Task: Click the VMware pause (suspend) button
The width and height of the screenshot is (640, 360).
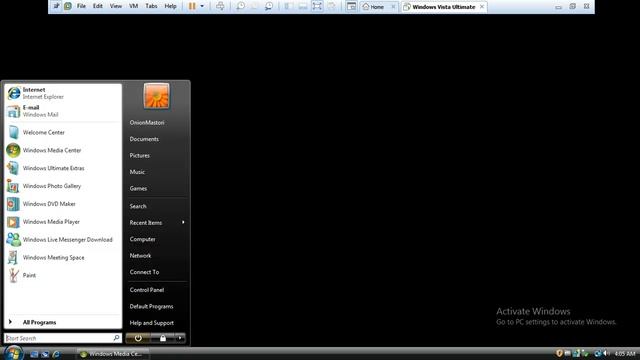Action: pyautogui.click(x=192, y=6)
